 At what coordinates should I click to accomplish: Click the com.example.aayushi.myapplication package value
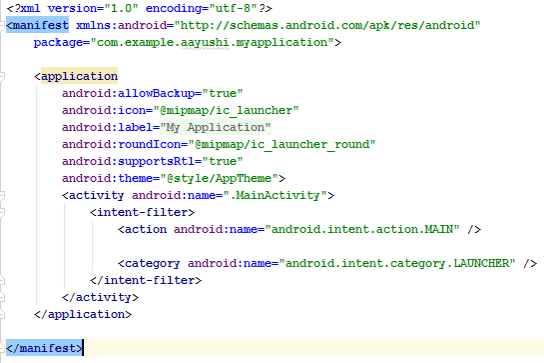pyautogui.click(x=212, y=42)
